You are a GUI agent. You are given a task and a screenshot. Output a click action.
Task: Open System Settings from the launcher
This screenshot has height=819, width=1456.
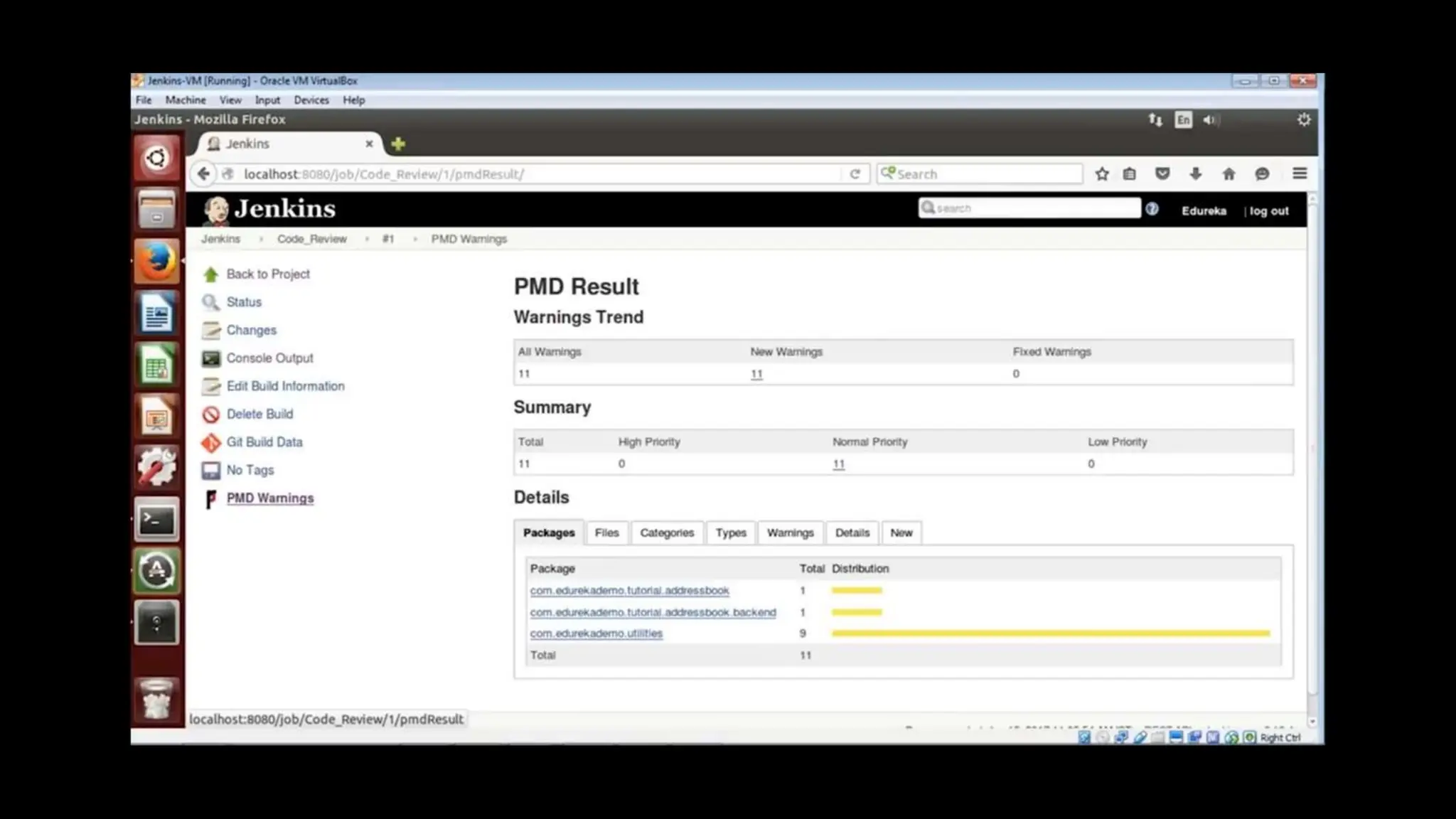[x=156, y=468]
